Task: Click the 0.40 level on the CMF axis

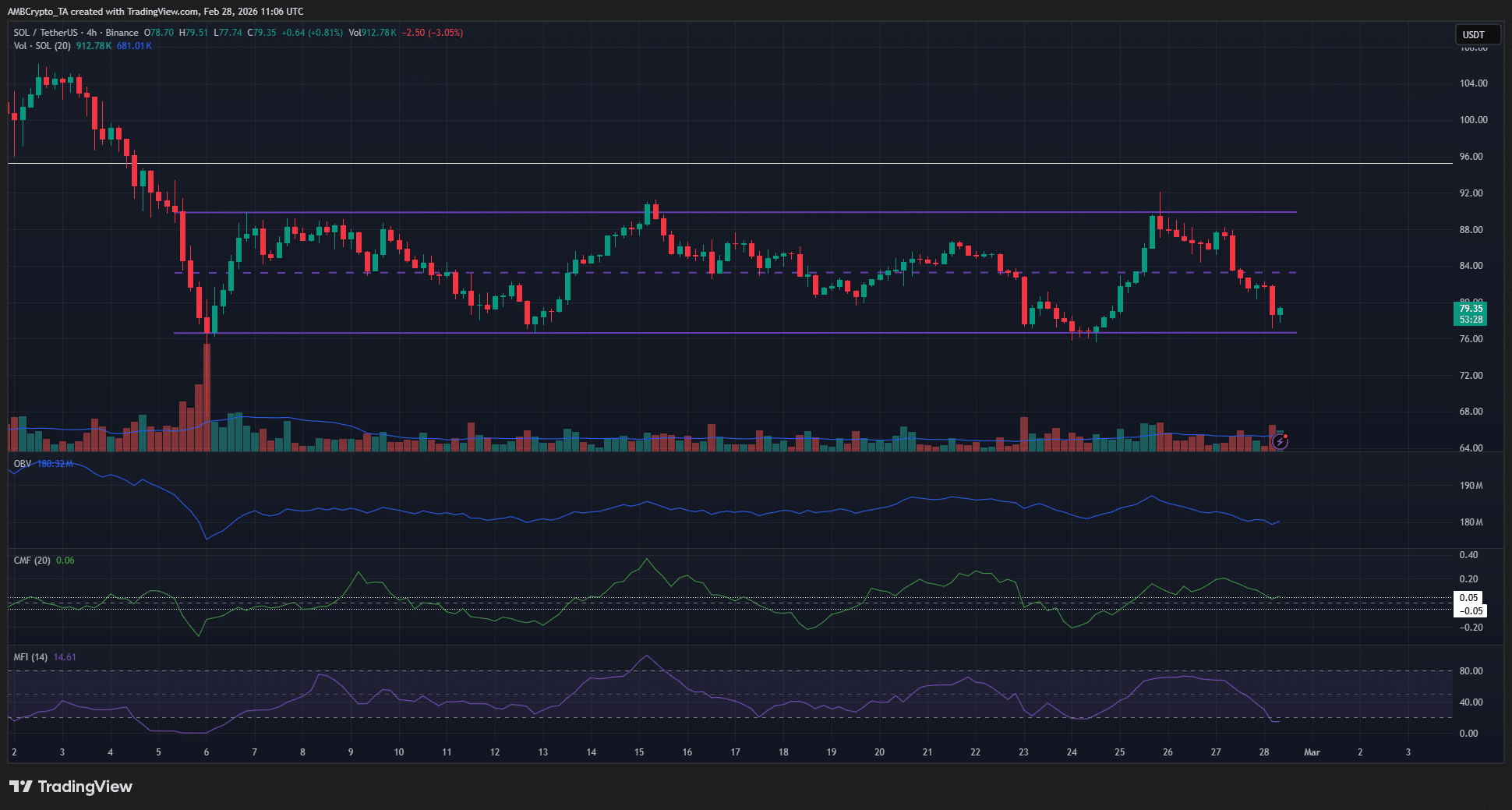Action: pyautogui.click(x=1468, y=555)
